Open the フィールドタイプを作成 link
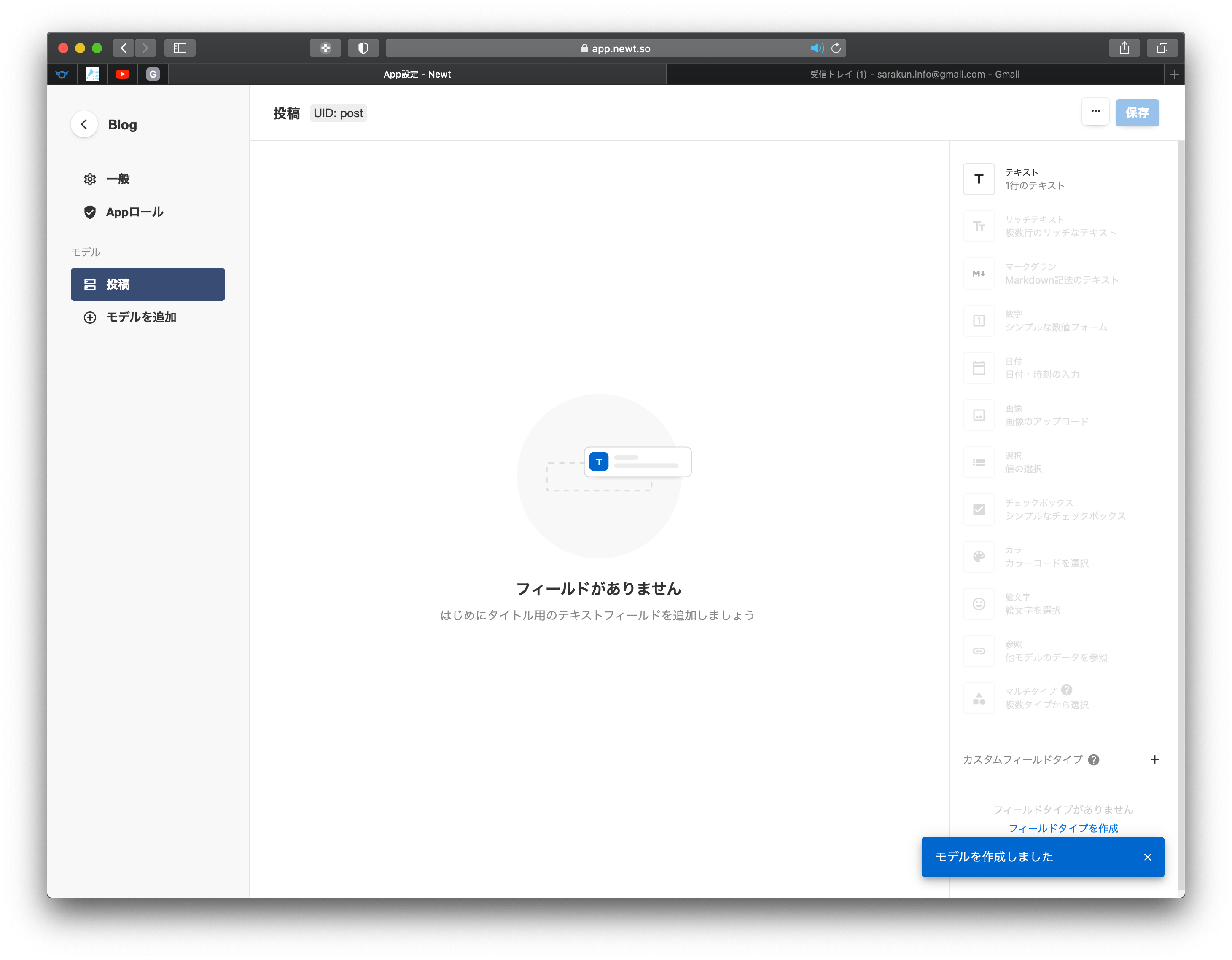This screenshot has width=1232, height=960. [x=1063, y=828]
